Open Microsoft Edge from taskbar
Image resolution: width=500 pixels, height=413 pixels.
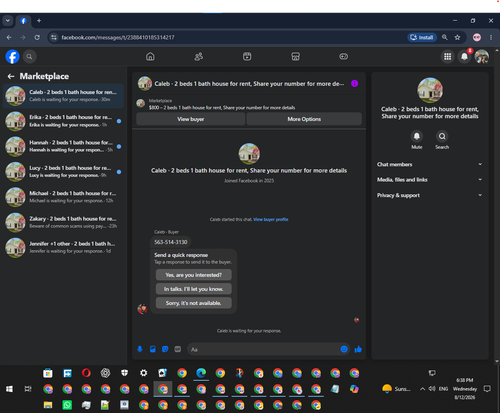201,373
